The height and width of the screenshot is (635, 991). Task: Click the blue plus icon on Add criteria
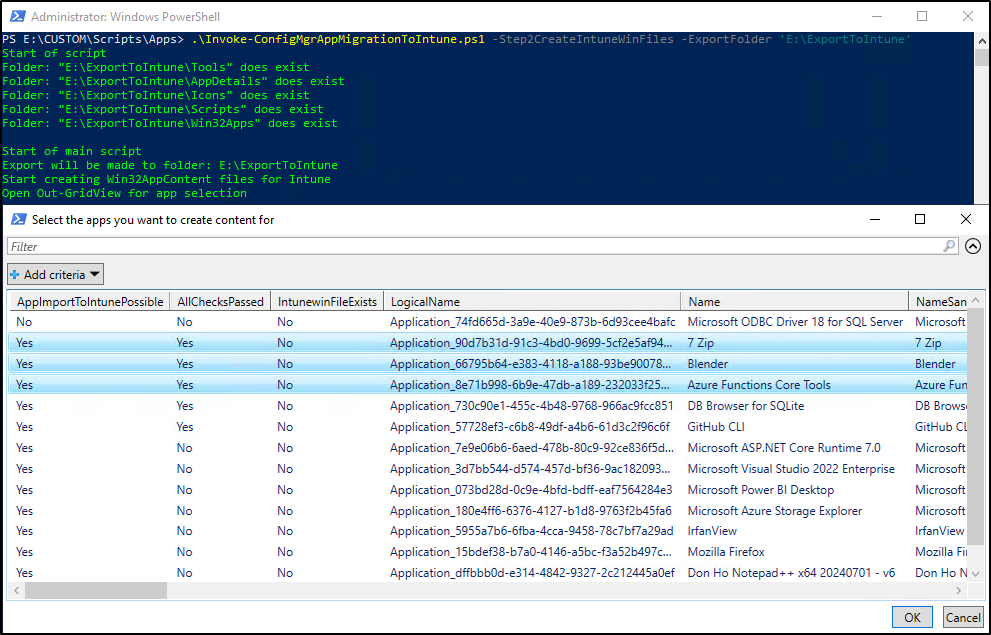coord(15,275)
